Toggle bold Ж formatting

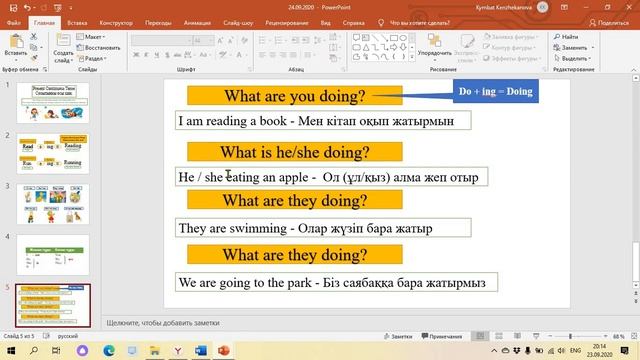tap(136, 55)
